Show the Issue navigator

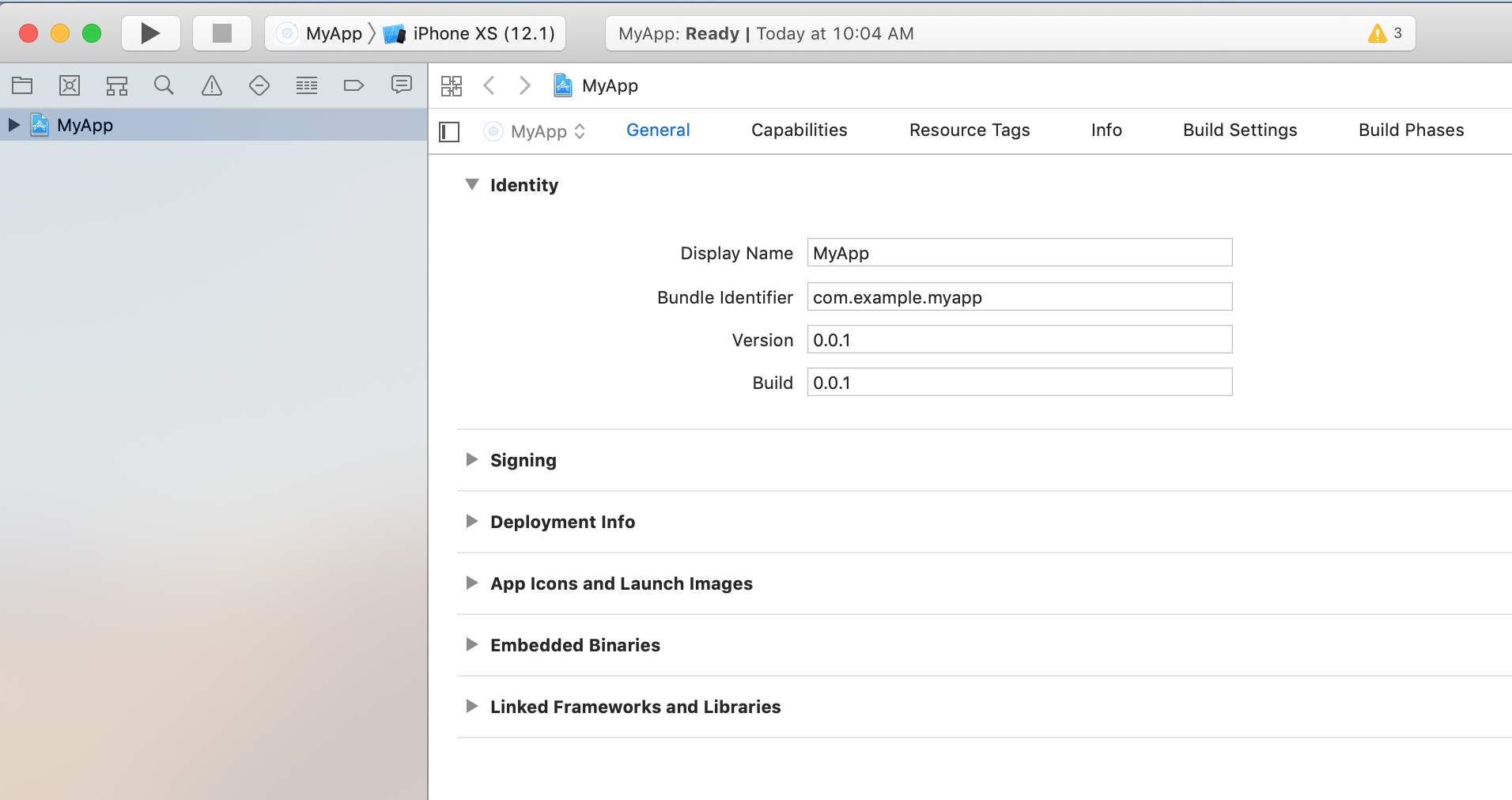[211, 85]
